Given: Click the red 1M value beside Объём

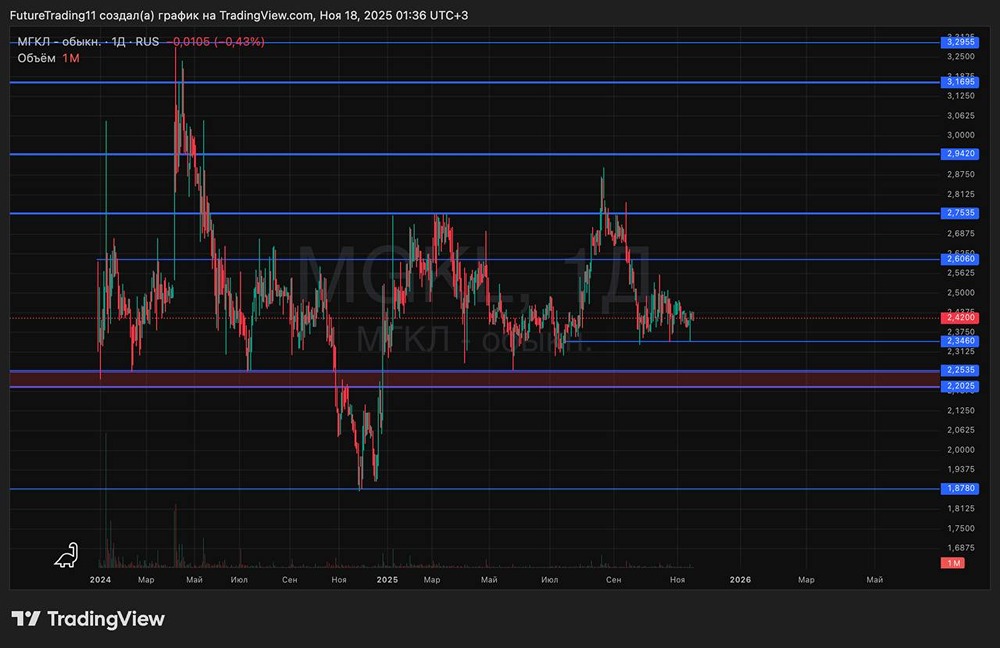Looking at the screenshot, I should coord(71,58).
